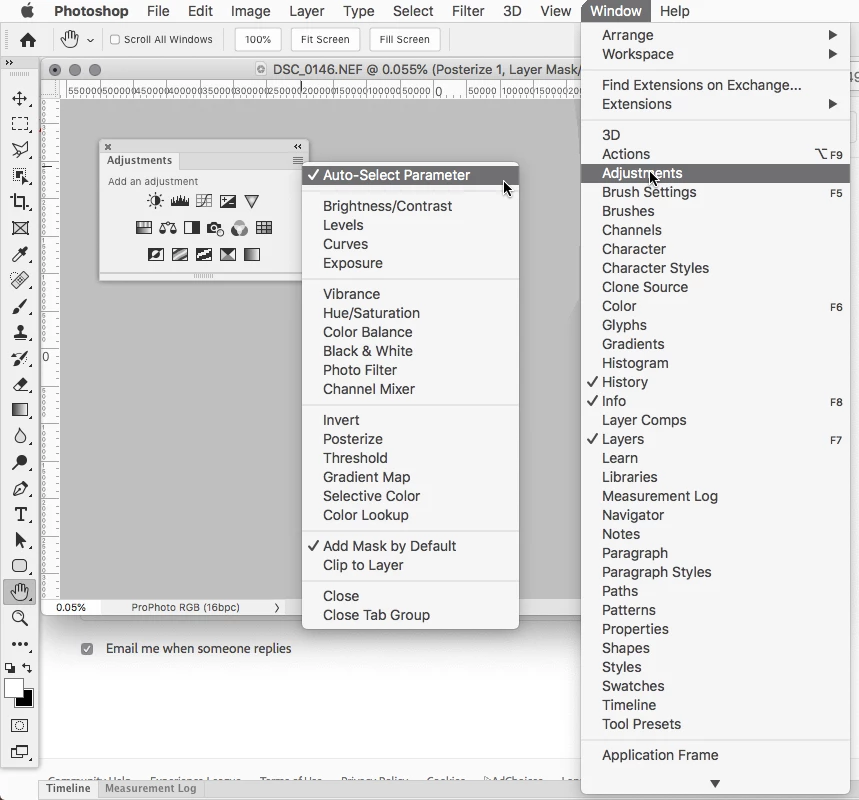Select the Rectangular Marquee tool
The image size is (859, 800).
coord(20,124)
